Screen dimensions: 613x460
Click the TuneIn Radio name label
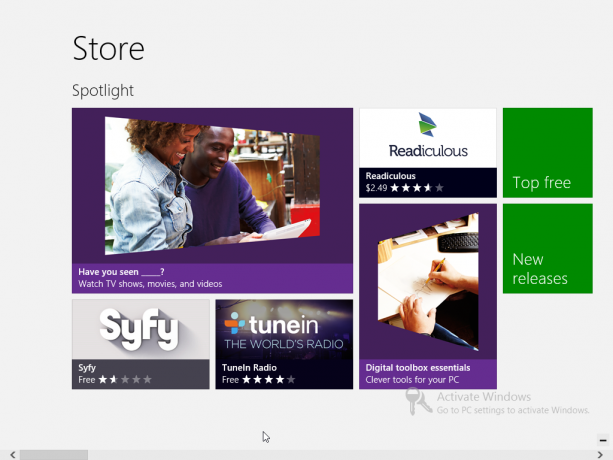249,367
